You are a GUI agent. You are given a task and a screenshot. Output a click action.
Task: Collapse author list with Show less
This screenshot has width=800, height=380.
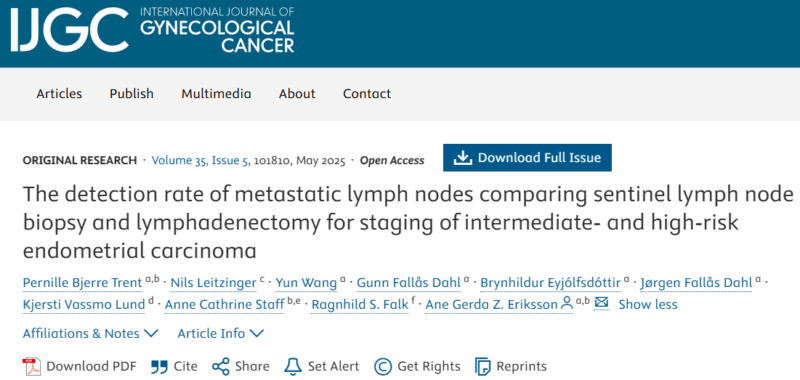pyautogui.click(x=648, y=305)
